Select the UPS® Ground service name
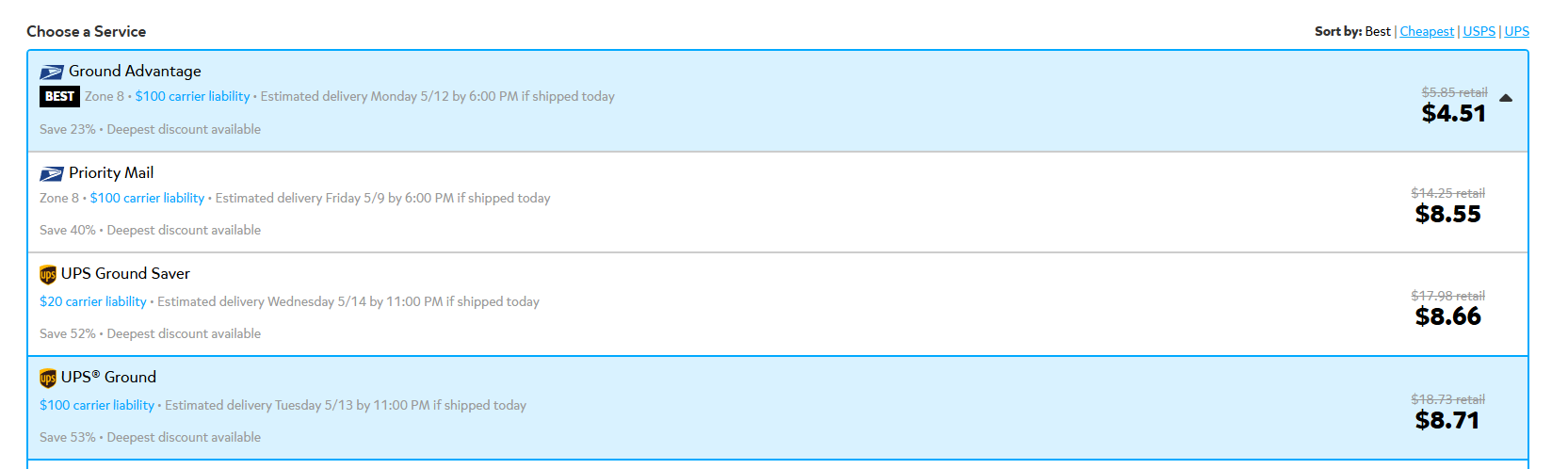 tap(108, 378)
